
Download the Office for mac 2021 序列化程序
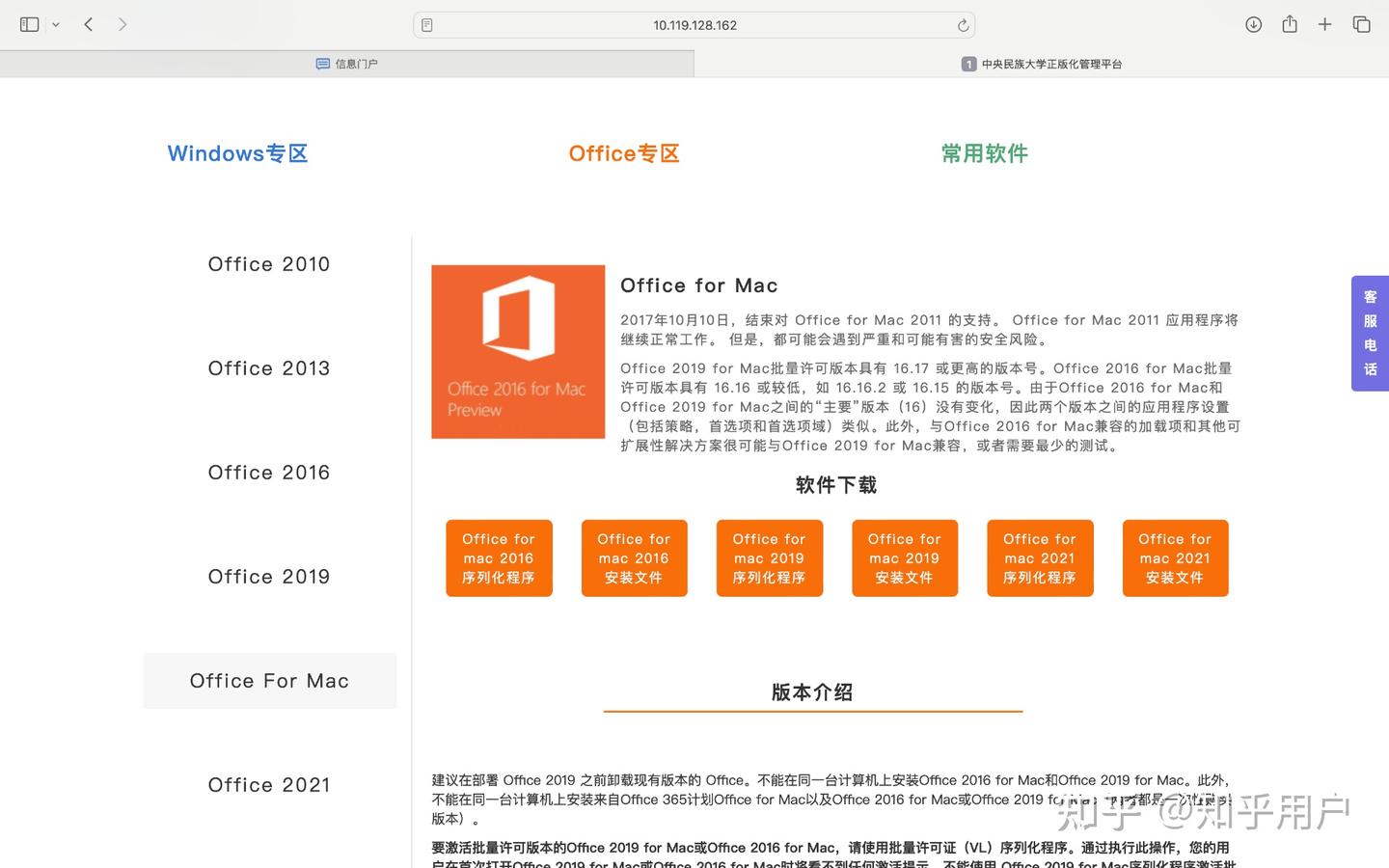[x=1040, y=557]
